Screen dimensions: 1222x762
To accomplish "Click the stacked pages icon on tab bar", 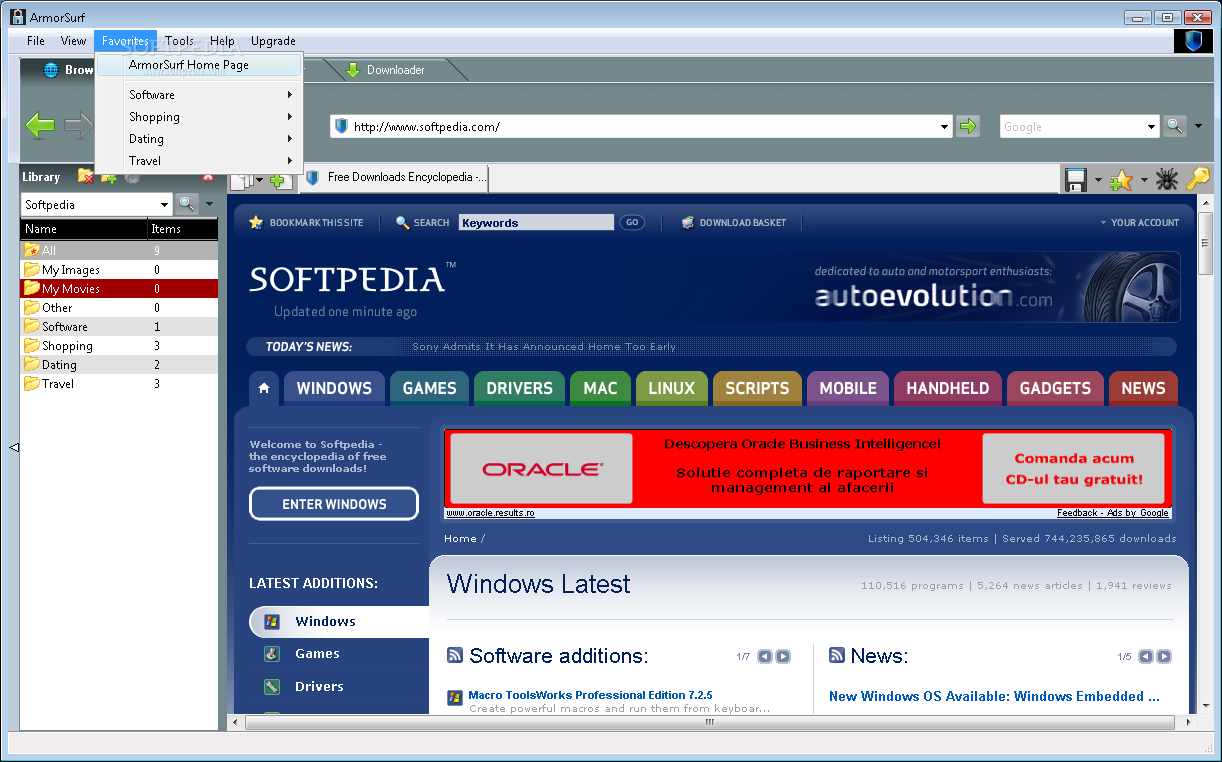I will pos(241,181).
